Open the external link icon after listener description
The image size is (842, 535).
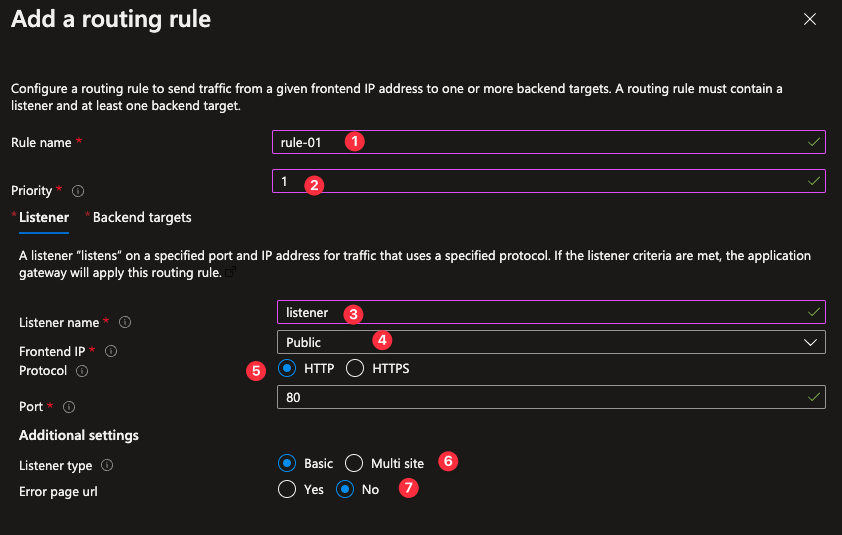[x=231, y=272]
